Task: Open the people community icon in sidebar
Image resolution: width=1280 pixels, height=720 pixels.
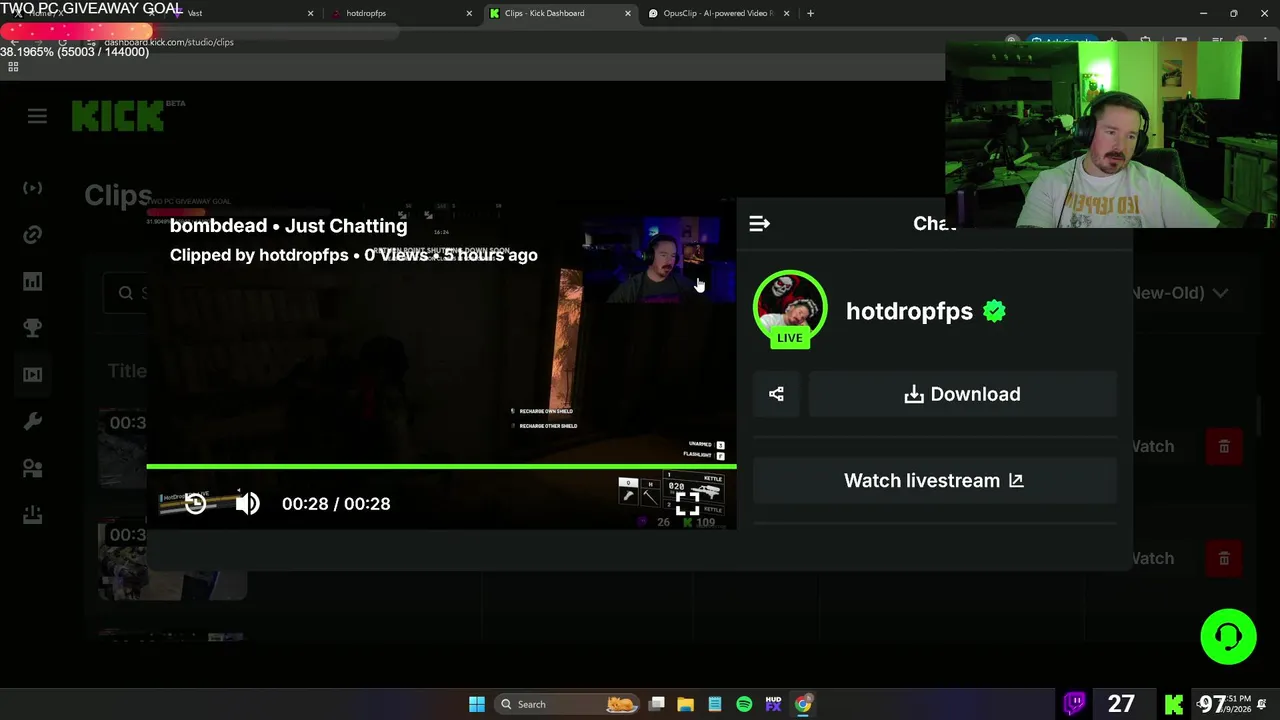Action: coord(33,468)
